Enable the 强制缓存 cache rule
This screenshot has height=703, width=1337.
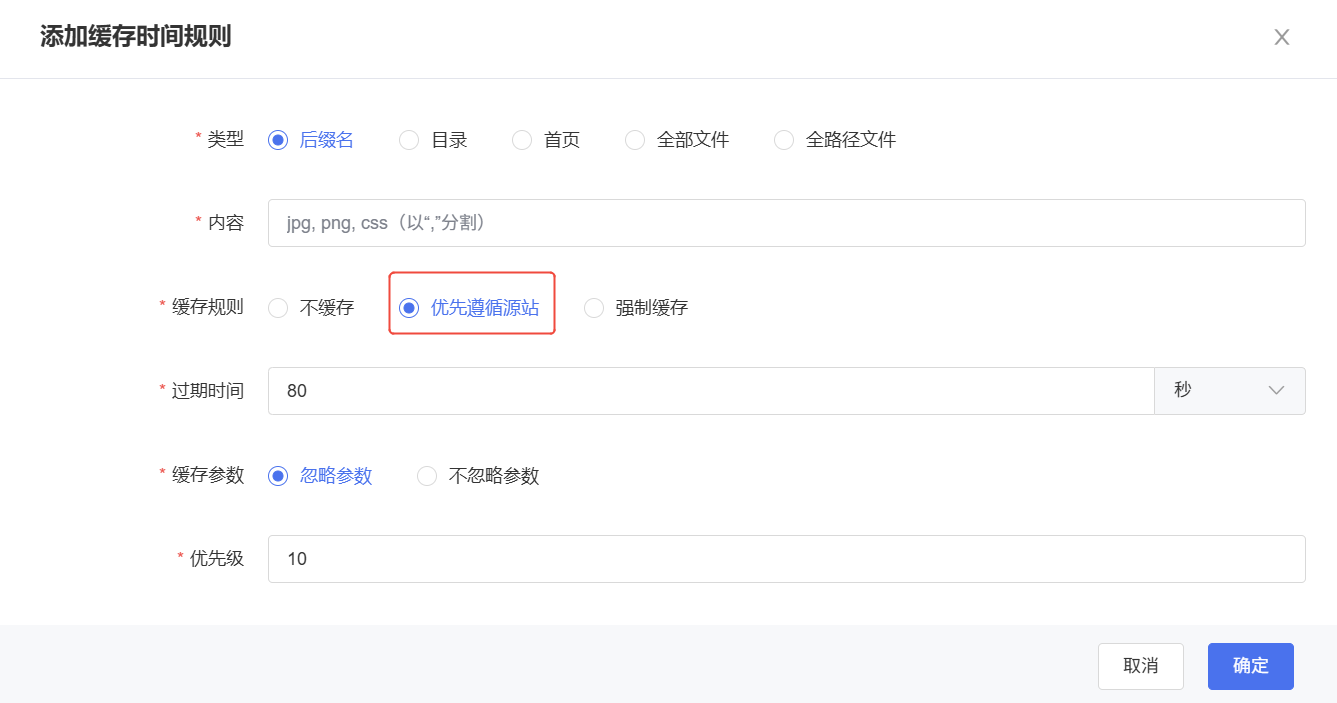point(594,308)
